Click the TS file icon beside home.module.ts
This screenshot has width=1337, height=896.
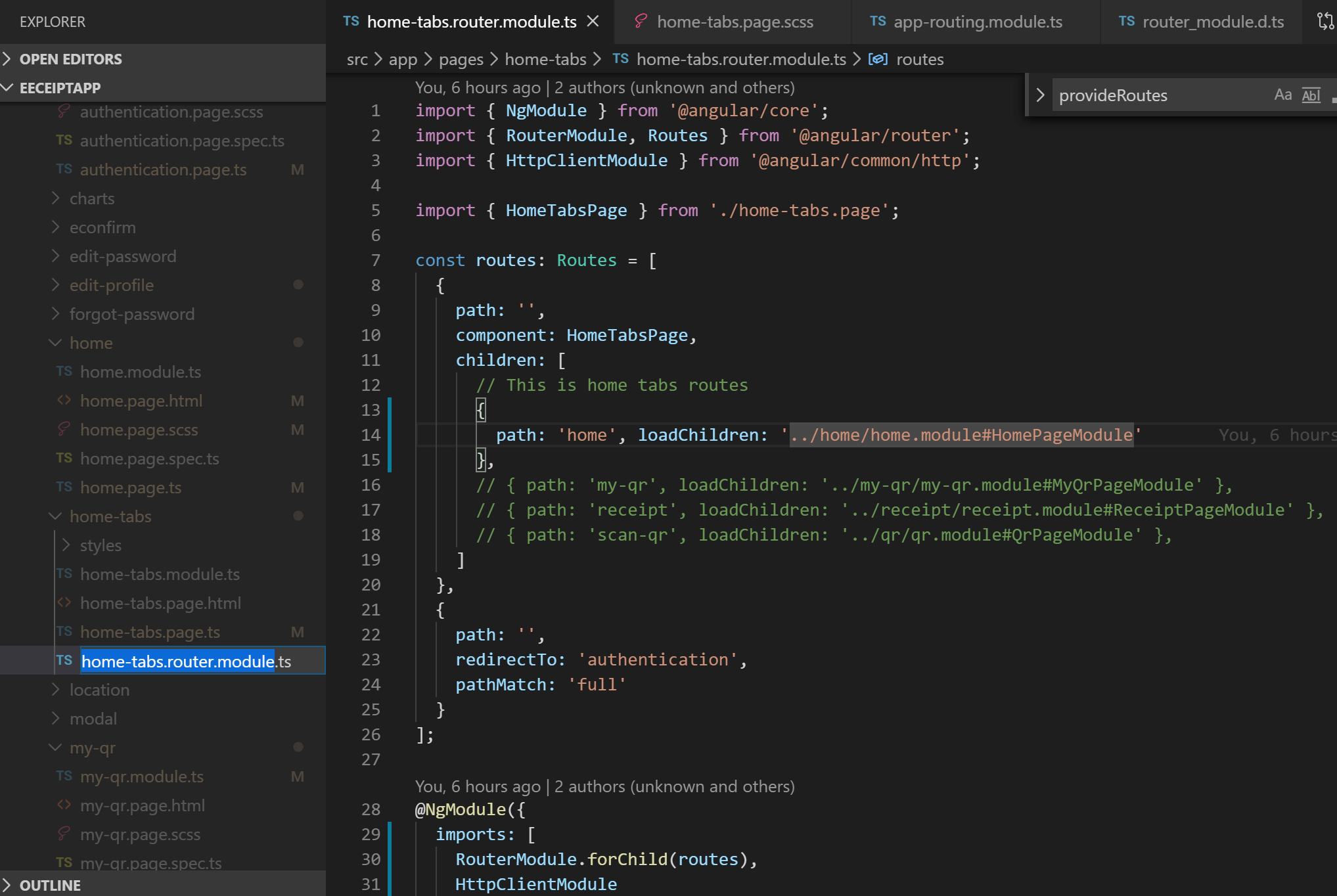click(x=64, y=371)
